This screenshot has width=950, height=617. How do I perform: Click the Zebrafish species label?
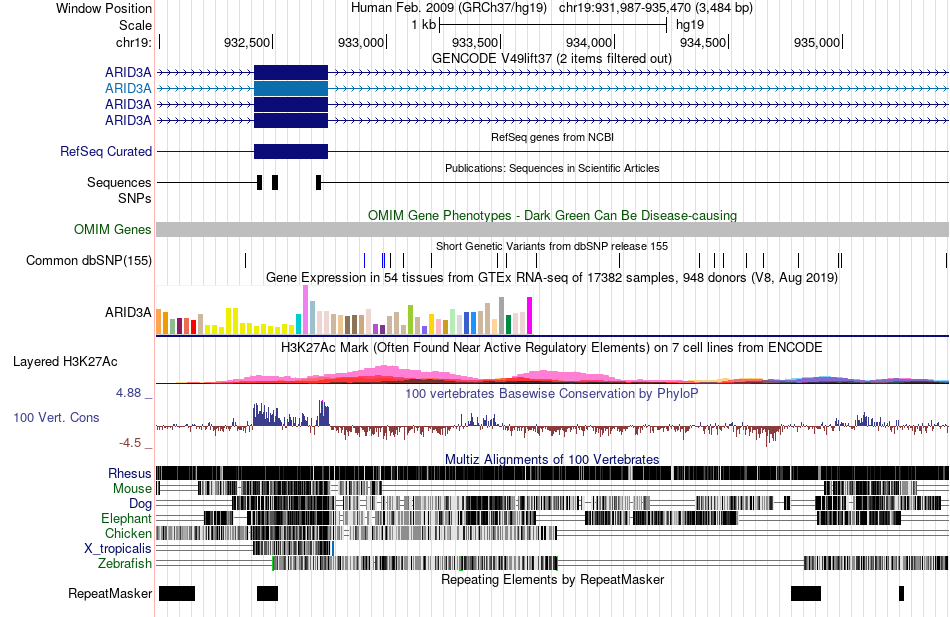click(125, 564)
